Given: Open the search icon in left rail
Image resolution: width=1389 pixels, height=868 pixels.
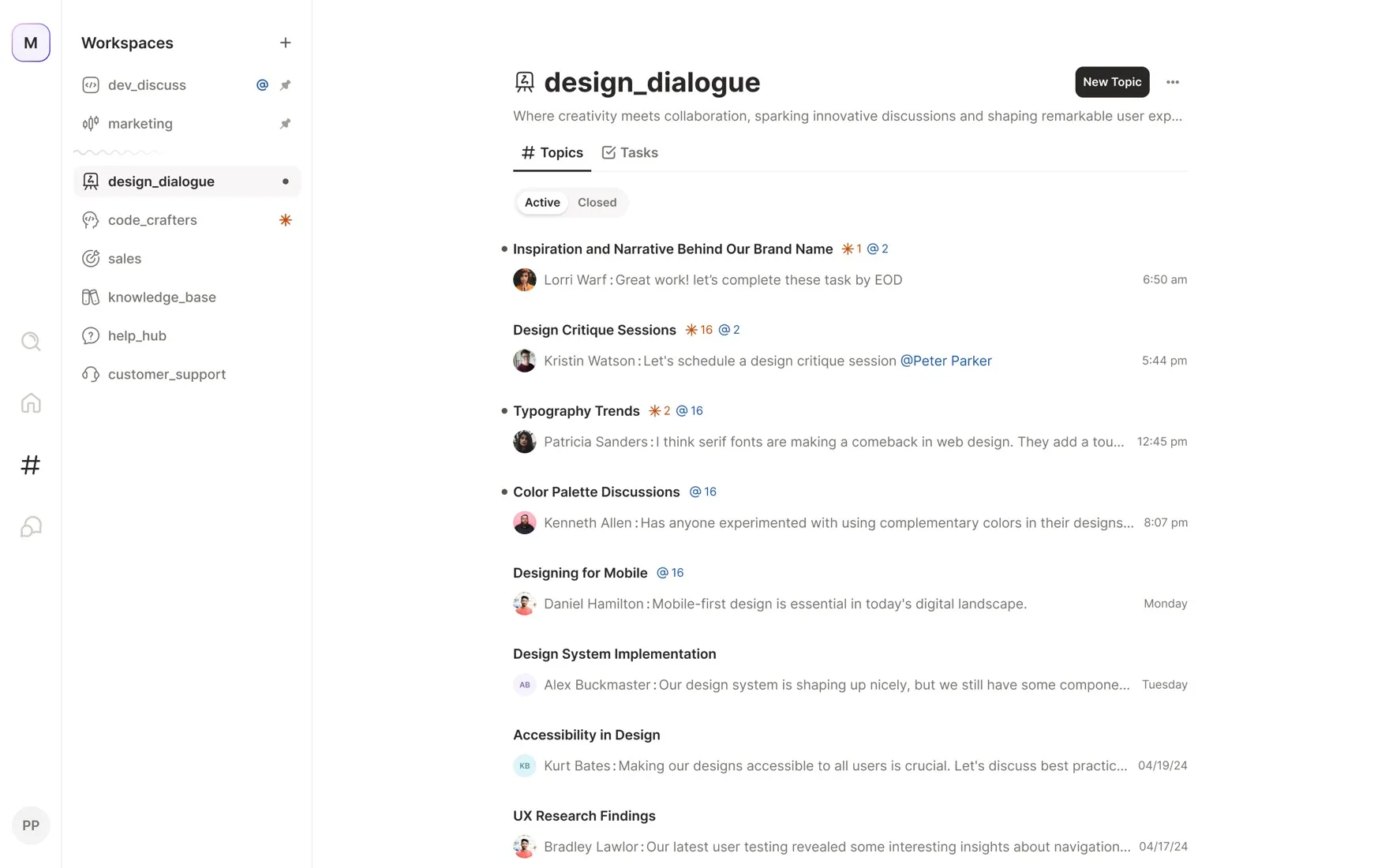Looking at the screenshot, I should pos(31,342).
